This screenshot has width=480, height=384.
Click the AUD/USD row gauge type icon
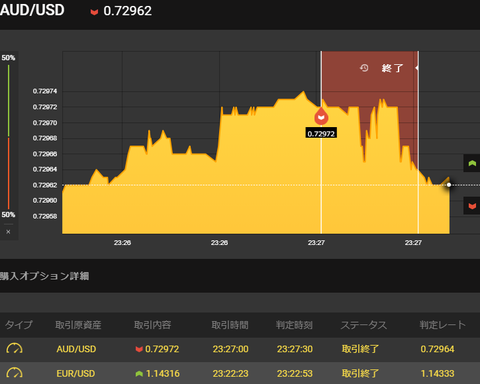click(x=14, y=349)
